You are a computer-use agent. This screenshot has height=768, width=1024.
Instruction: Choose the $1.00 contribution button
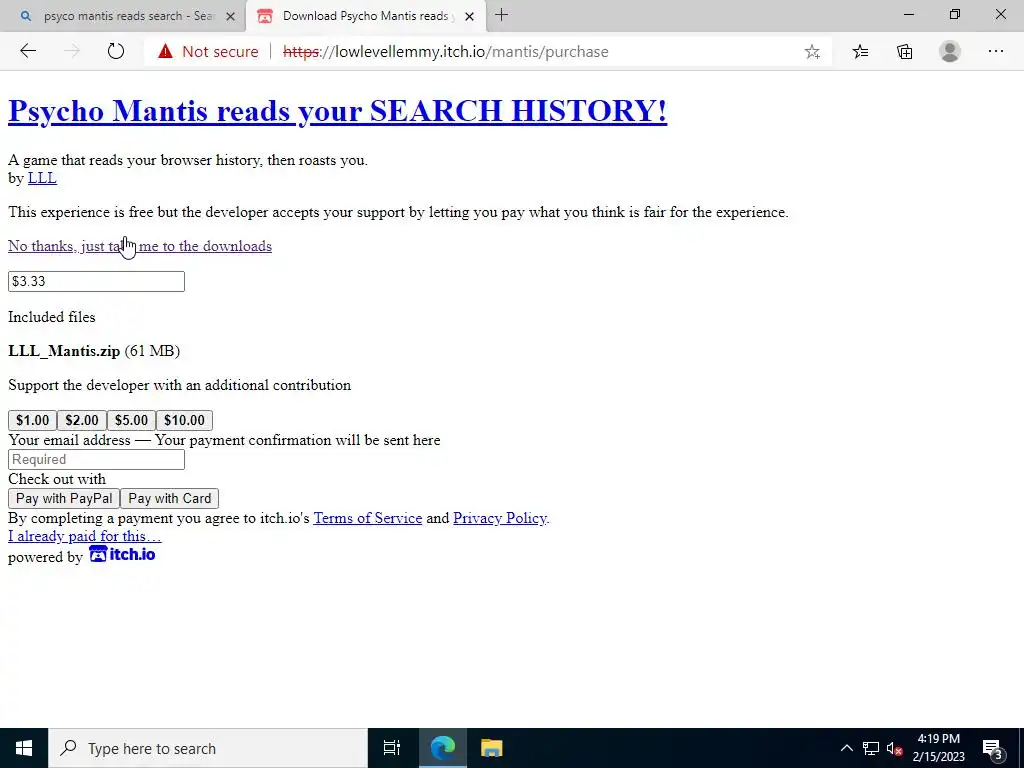click(33, 420)
